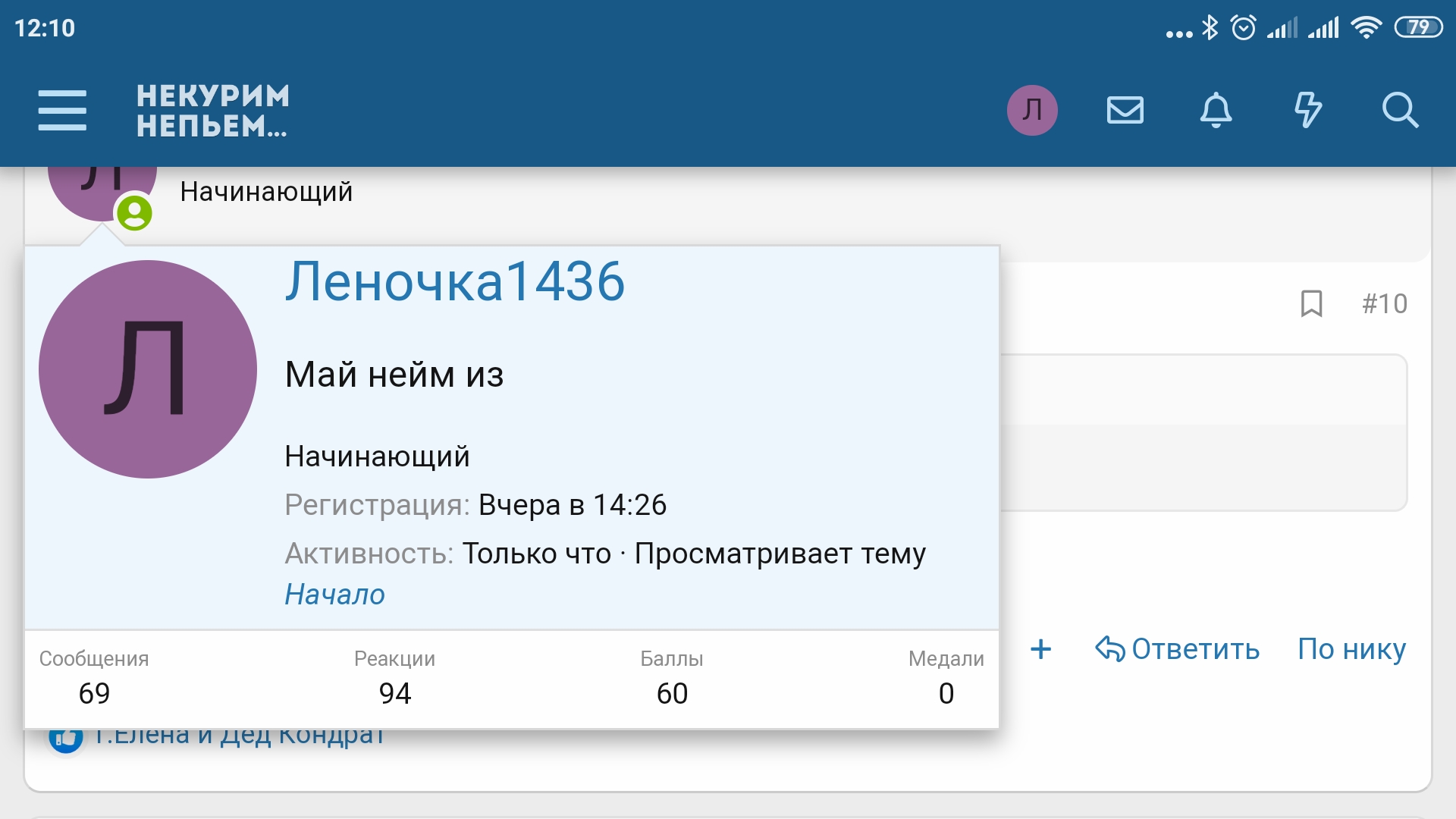1456x819 pixels.
Task: Click the Ответить reply link
Action: (1178, 649)
